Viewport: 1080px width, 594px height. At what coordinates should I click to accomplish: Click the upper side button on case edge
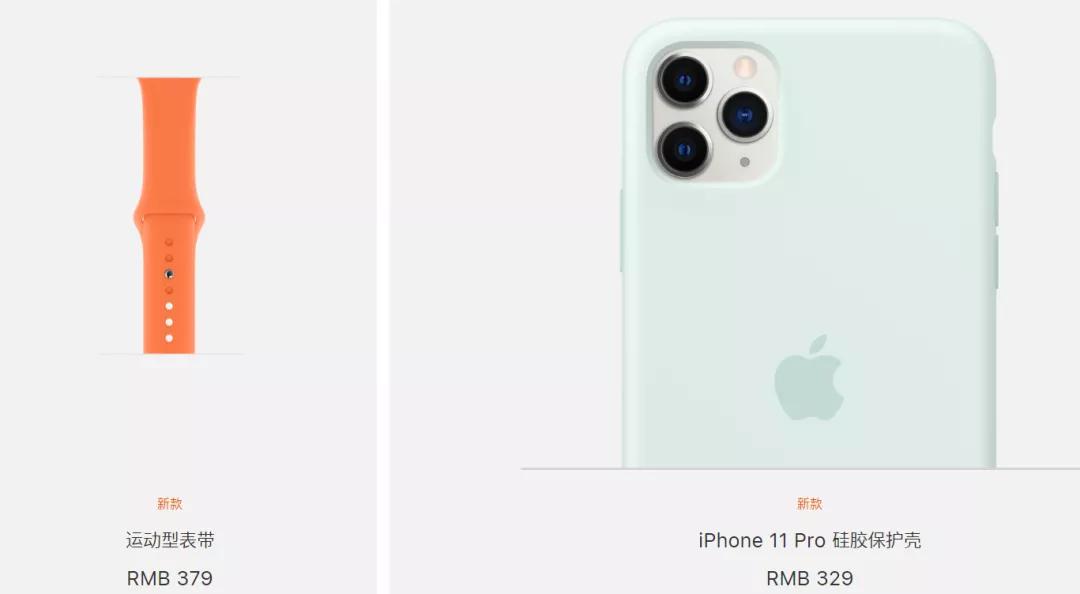click(x=996, y=198)
